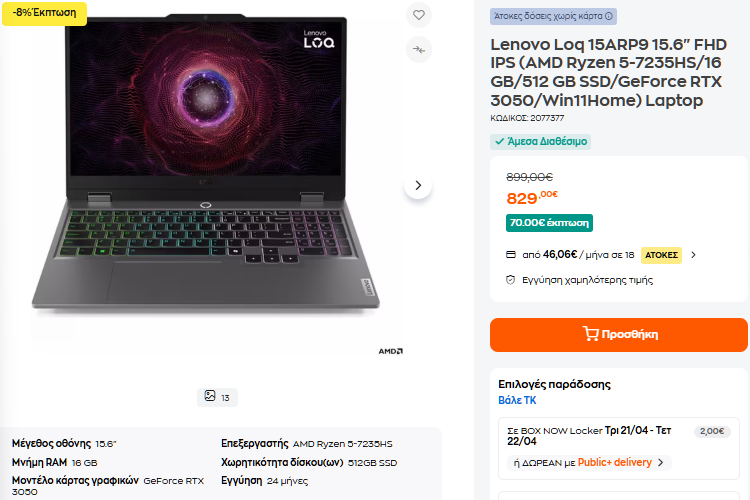Image resolution: width=750 pixels, height=500 pixels.
Task: Click the card icon beside monthly installment
Action: (x=511, y=254)
